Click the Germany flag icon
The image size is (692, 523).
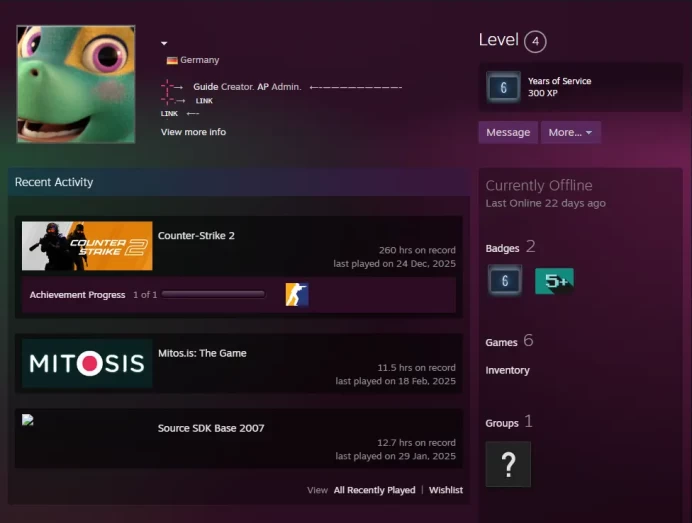coord(172,60)
